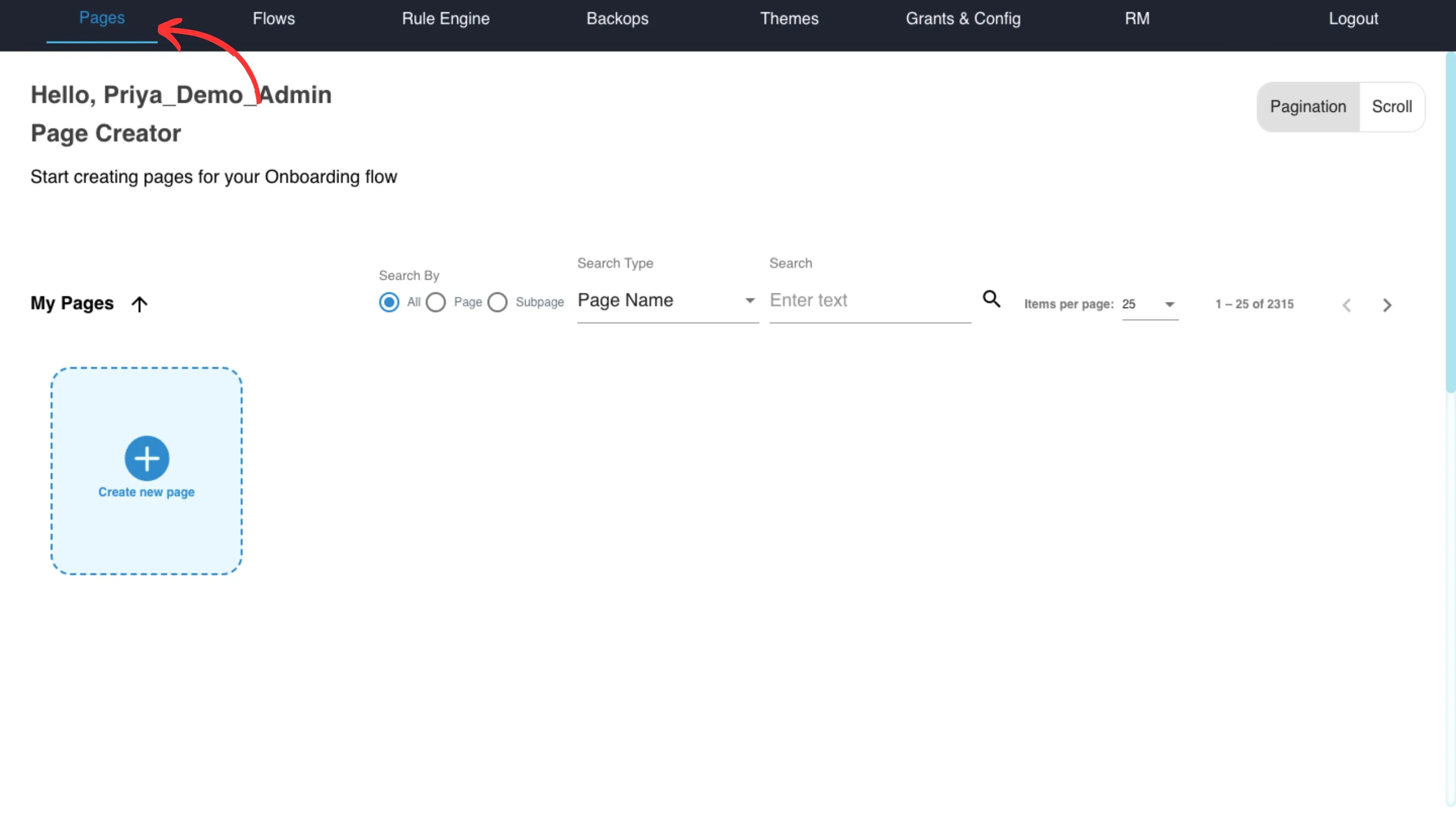Open the Themes tab
The height and width of the screenshot is (829, 1456).
[789, 19]
